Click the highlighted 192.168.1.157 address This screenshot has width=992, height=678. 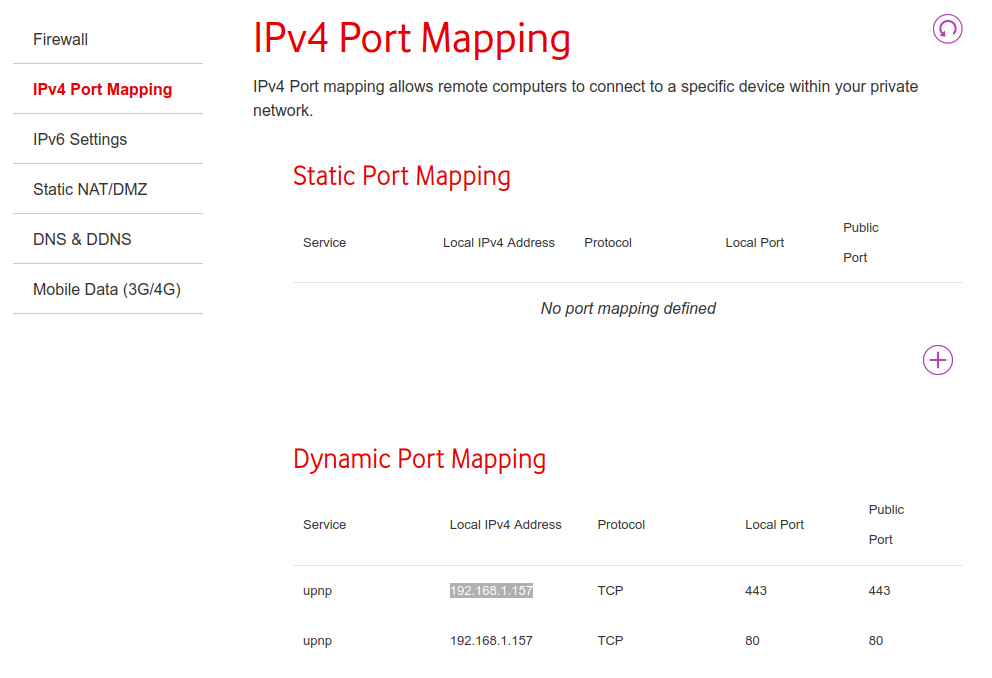(x=491, y=591)
